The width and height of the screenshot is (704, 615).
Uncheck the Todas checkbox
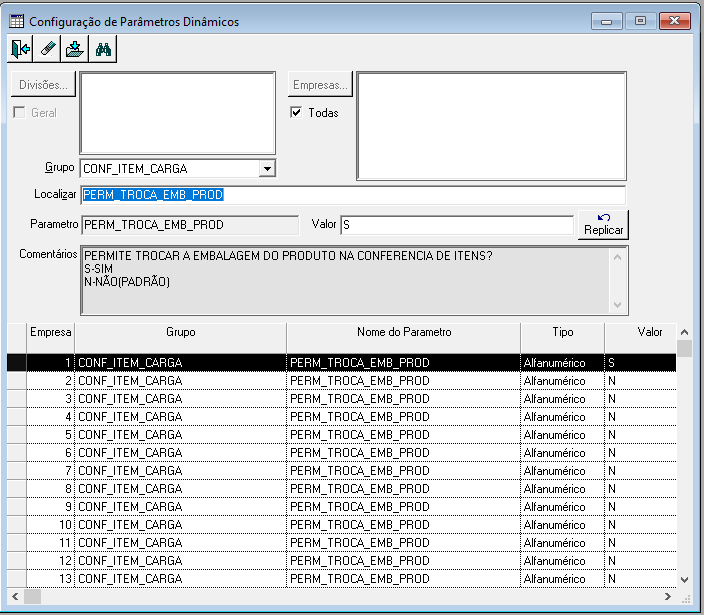296,112
